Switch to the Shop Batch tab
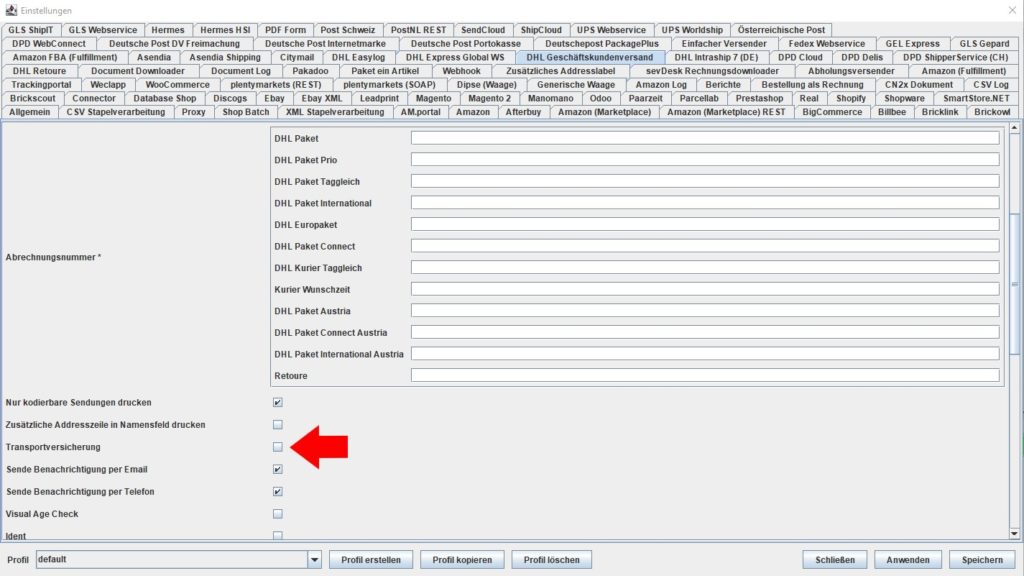 (246, 112)
